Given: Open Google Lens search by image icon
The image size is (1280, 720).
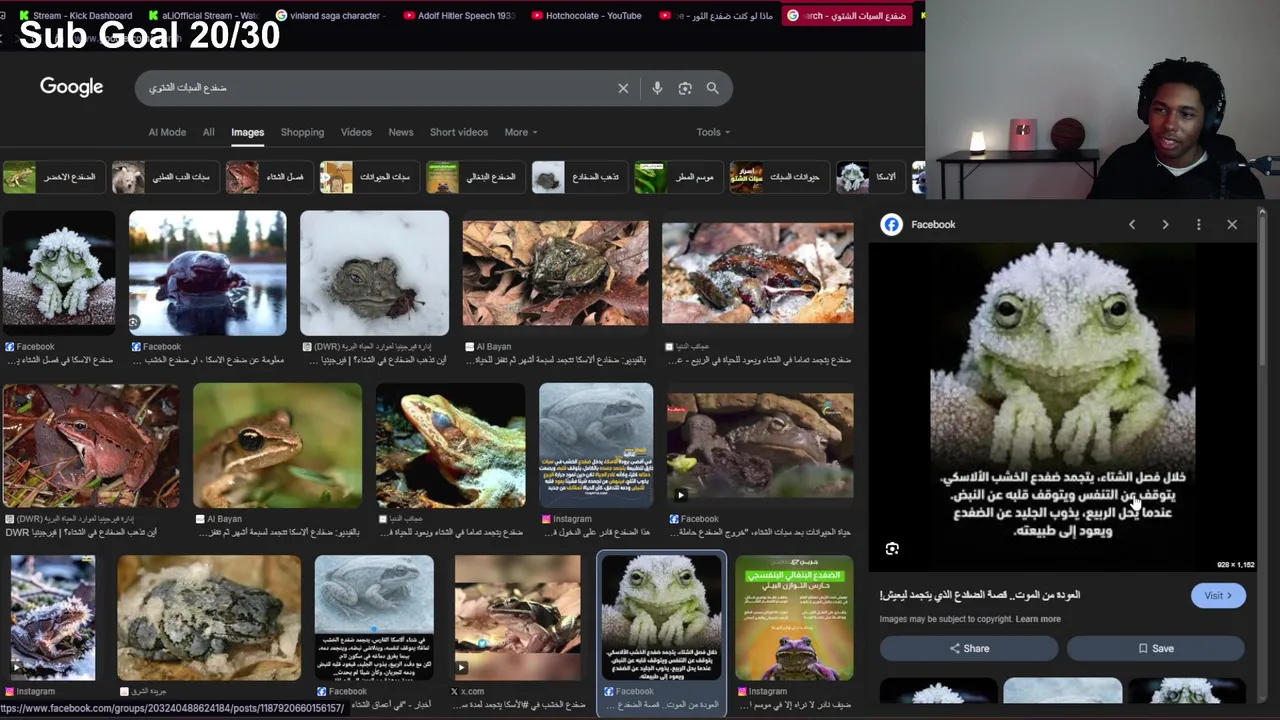Looking at the screenshot, I should click(685, 88).
